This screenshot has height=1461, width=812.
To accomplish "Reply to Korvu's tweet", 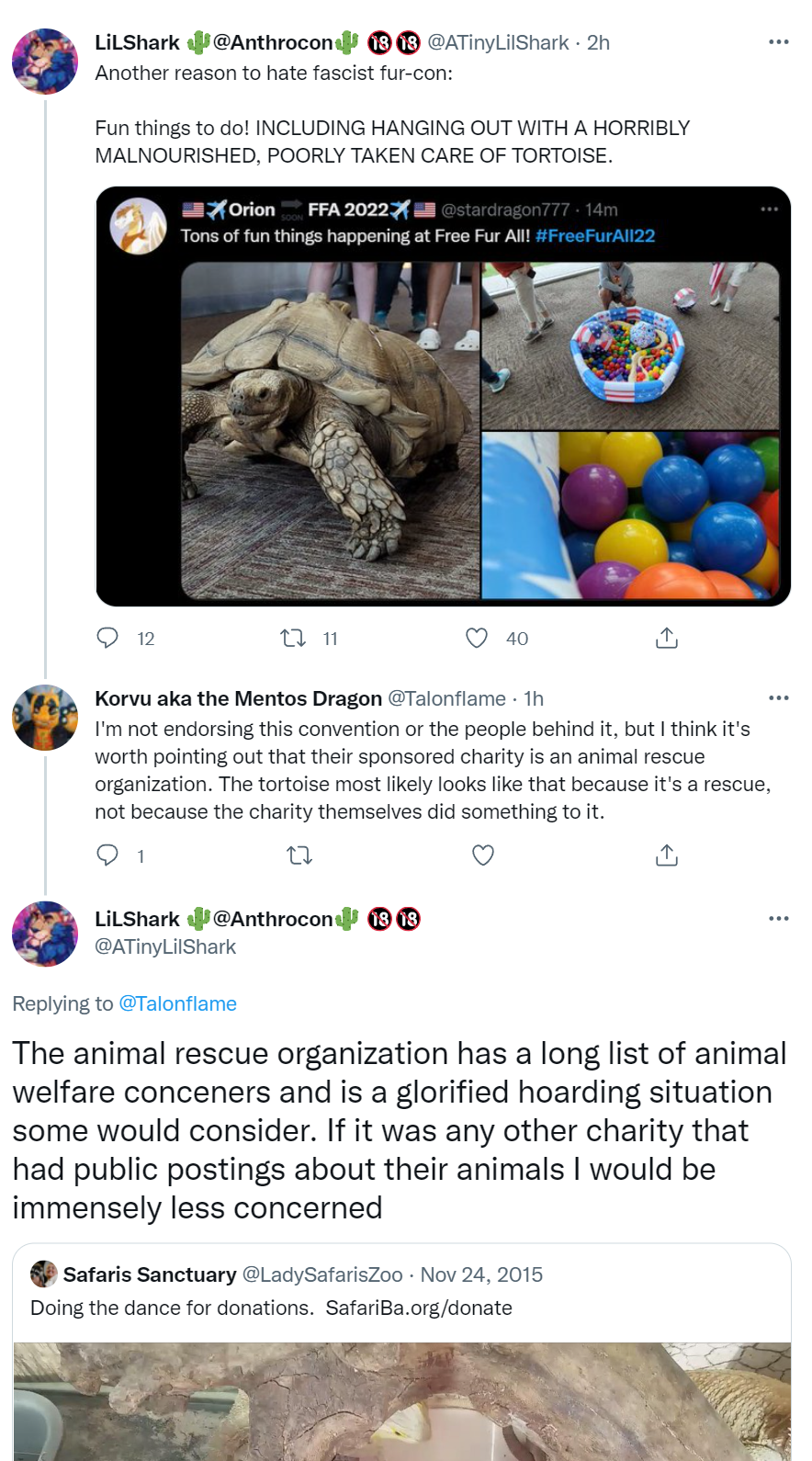I will 107,855.
